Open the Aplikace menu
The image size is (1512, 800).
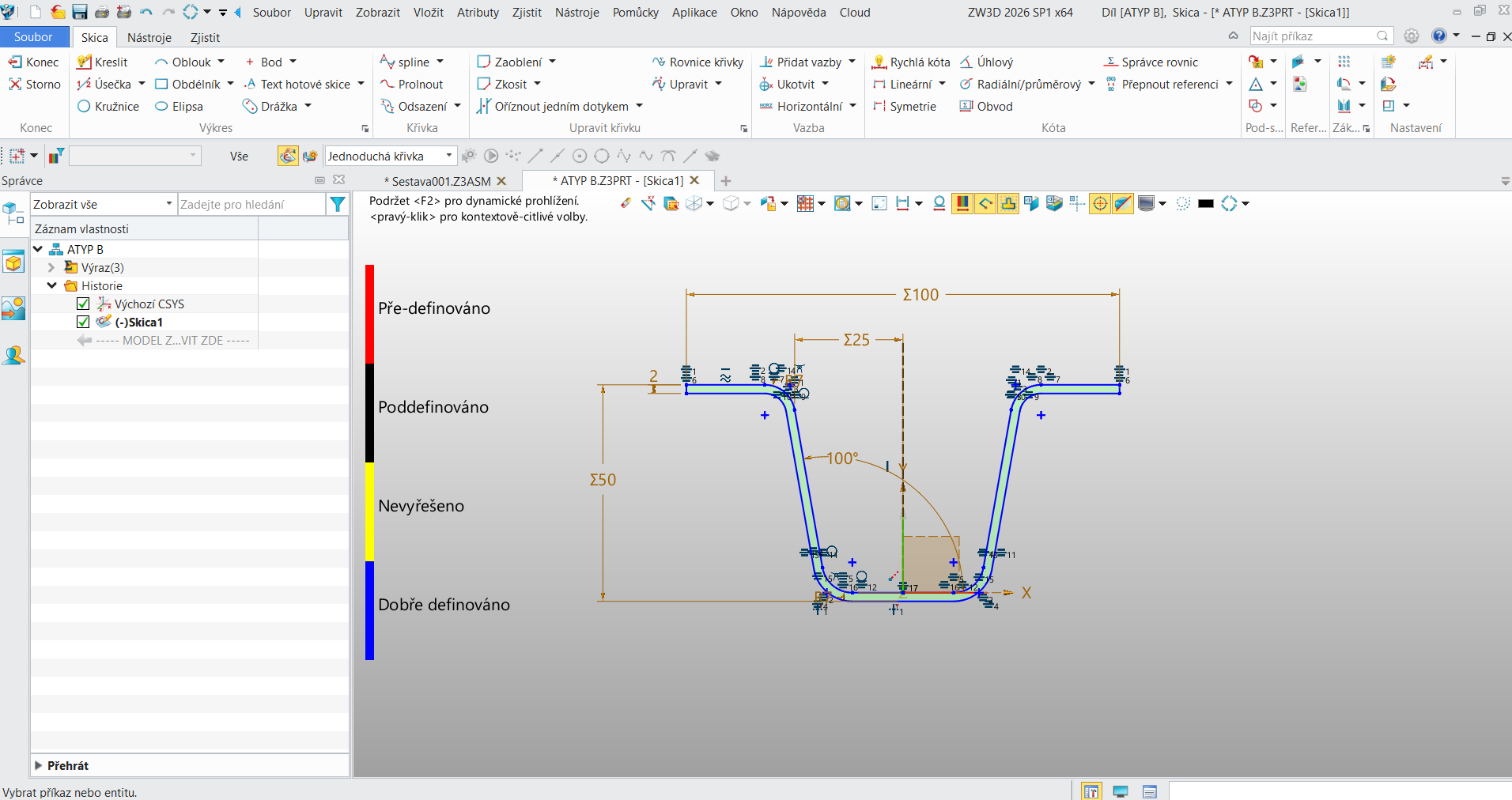[694, 12]
